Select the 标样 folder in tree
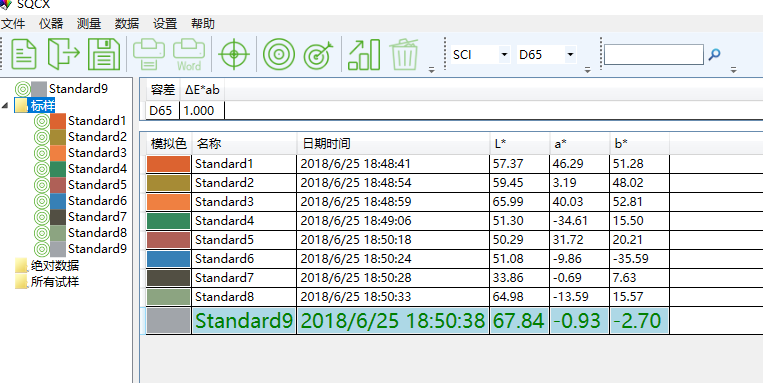The image size is (763, 383). 43,105
